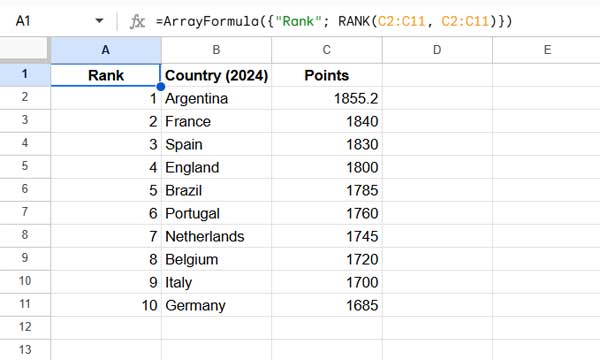
Task: Select the Spain cell
Action: pyautogui.click(x=216, y=144)
